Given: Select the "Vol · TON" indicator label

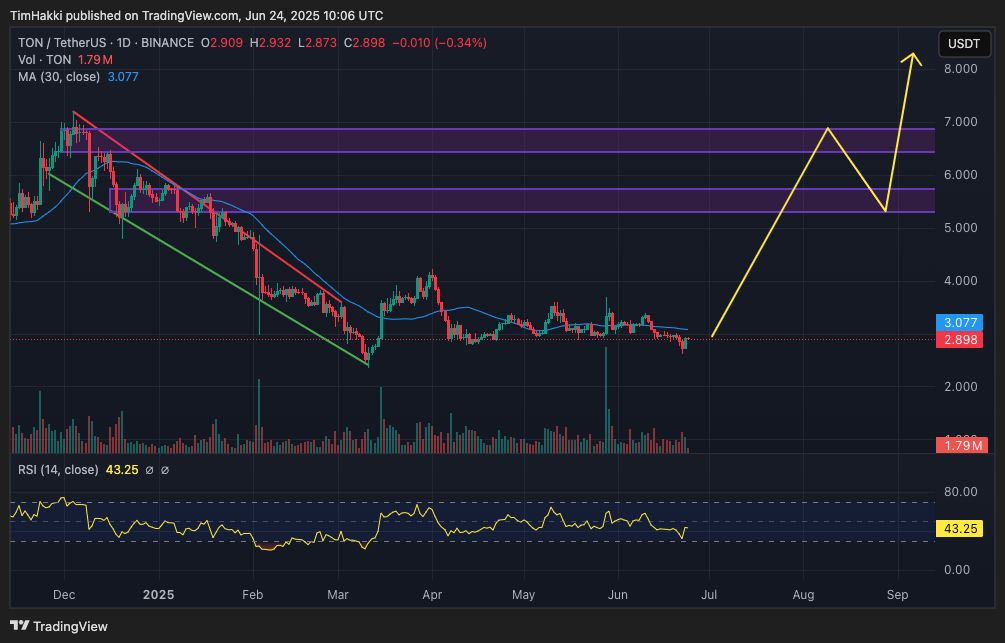Looking at the screenshot, I should point(44,60).
